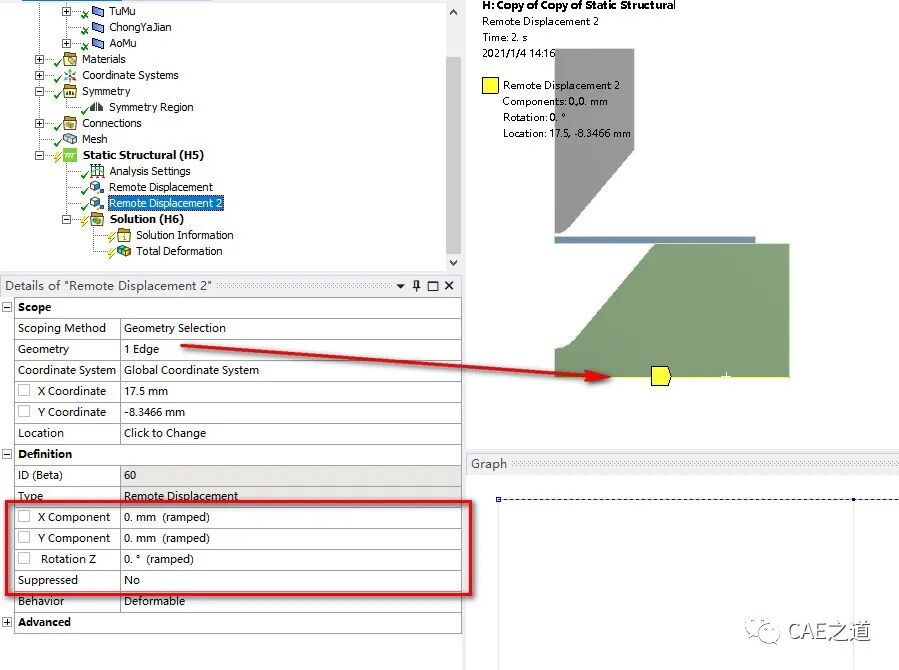Click the Coordinate Systems triad icon
Viewport: 899px width, 670px height.
click(x=70, y=75)
